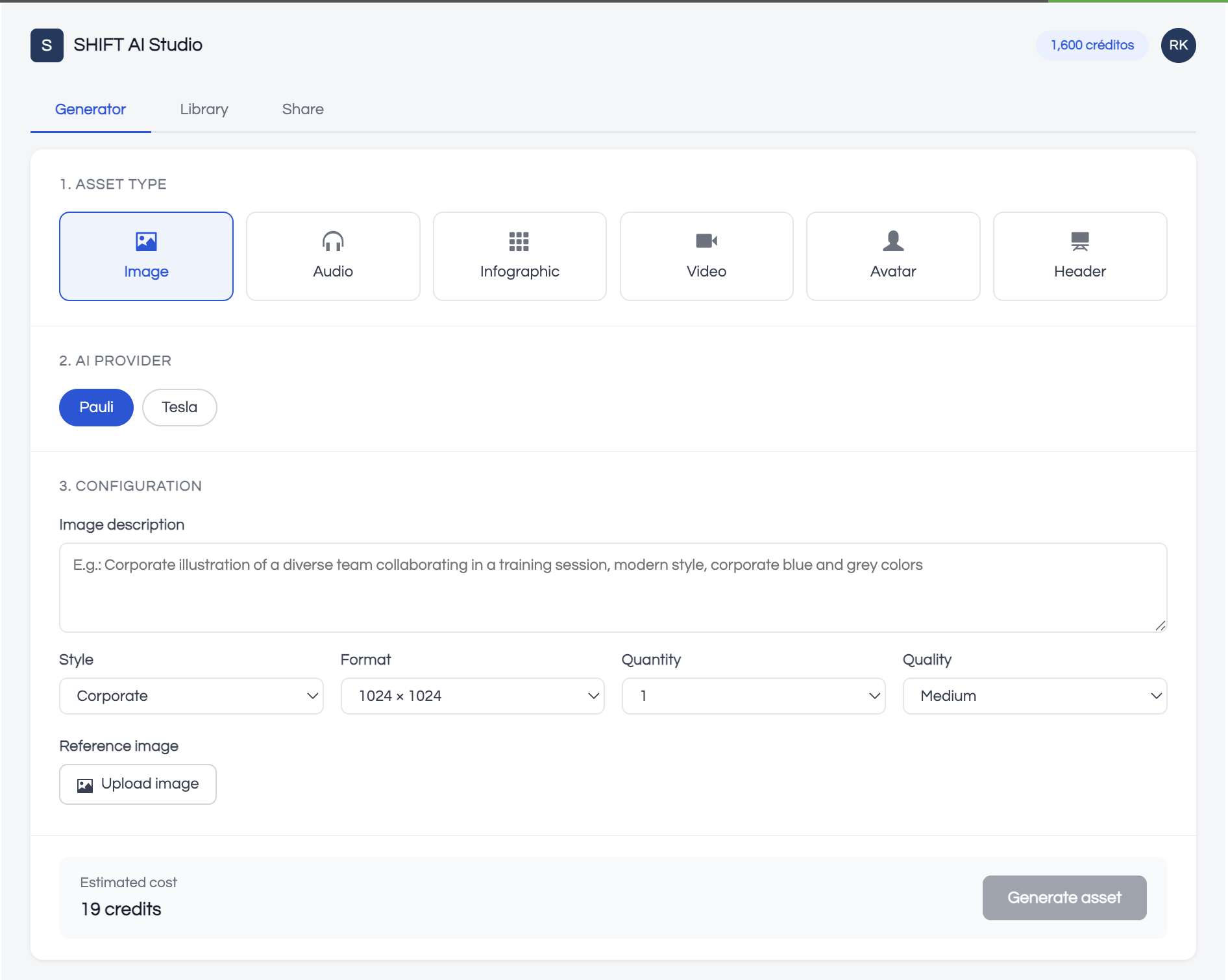Select the Video camera asset type
Image resolution: width=1228 pixels, height=980 pixels.
coord(707,256)
